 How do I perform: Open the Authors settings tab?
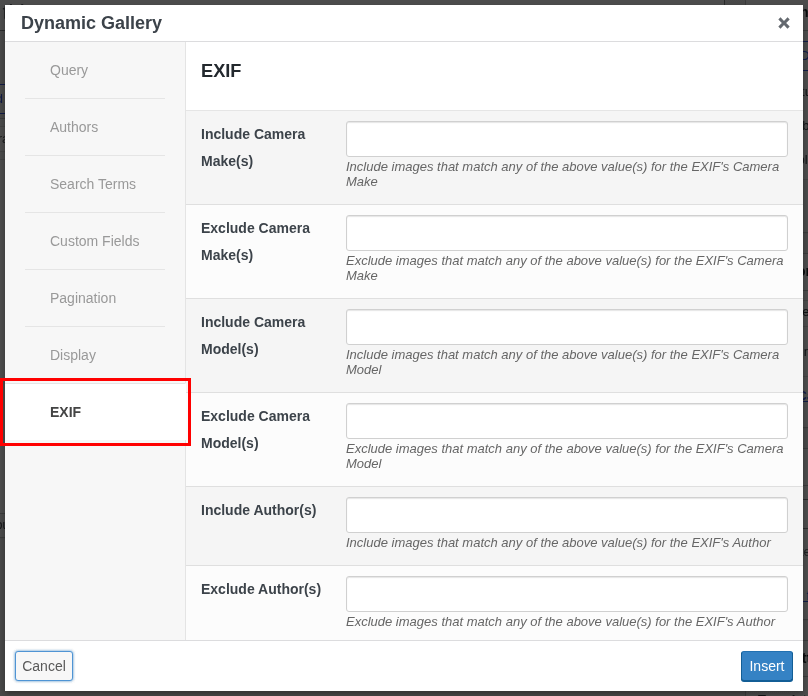[73, 127]
